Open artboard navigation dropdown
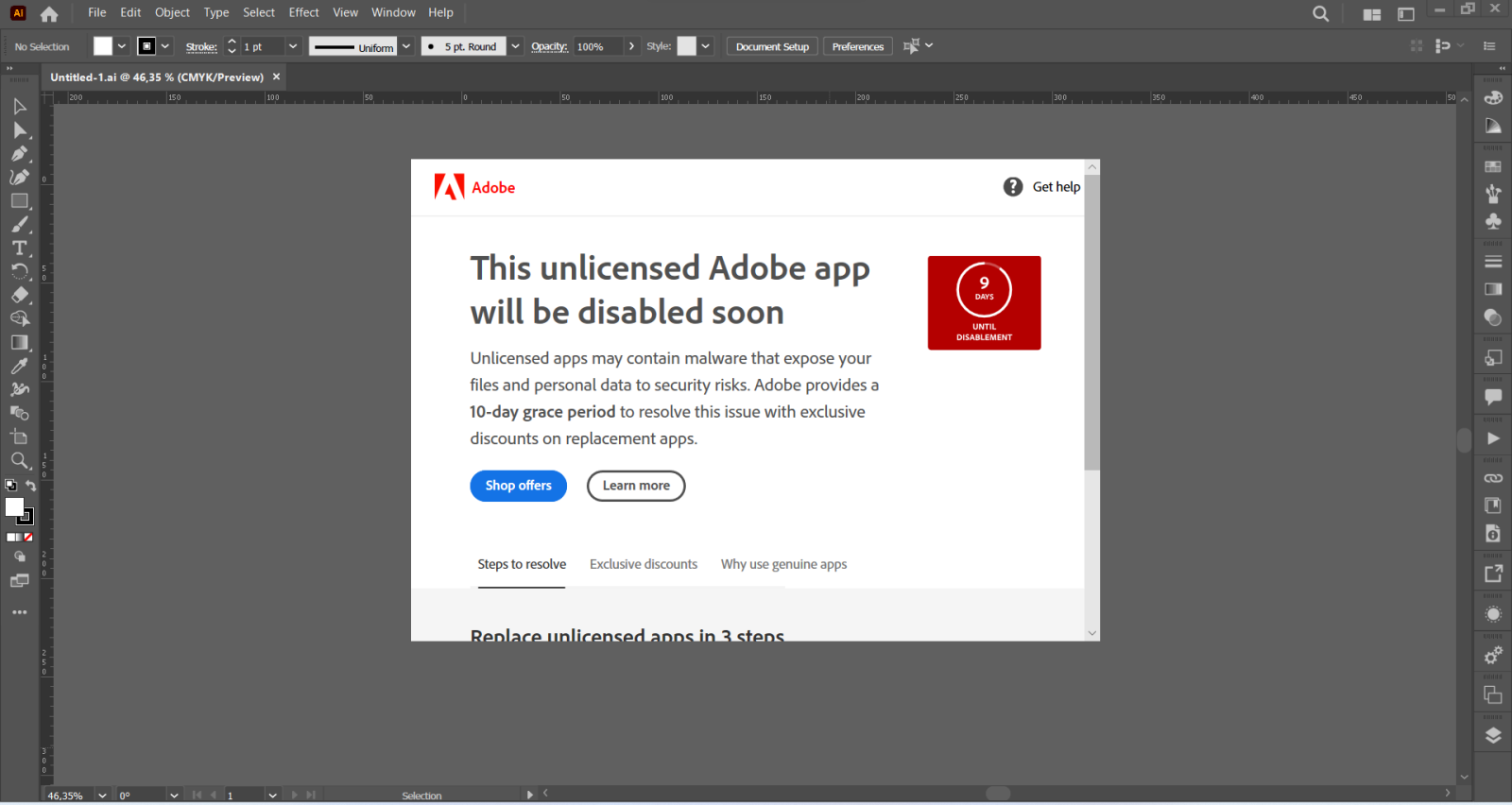1512x805 pixels. pos(272,796)
